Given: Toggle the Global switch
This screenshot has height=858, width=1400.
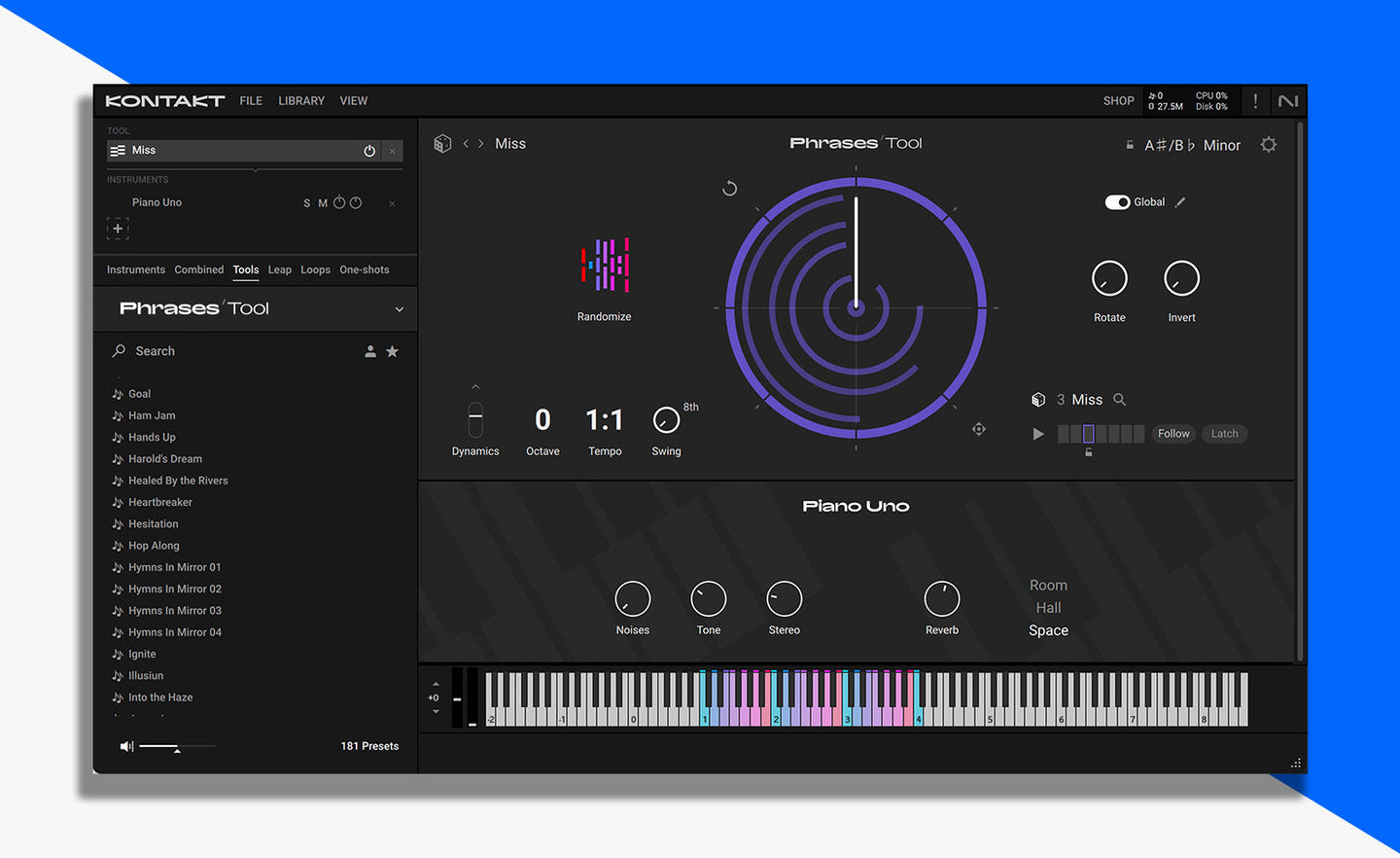Looking at the screenshot, I should [1117, 202].
